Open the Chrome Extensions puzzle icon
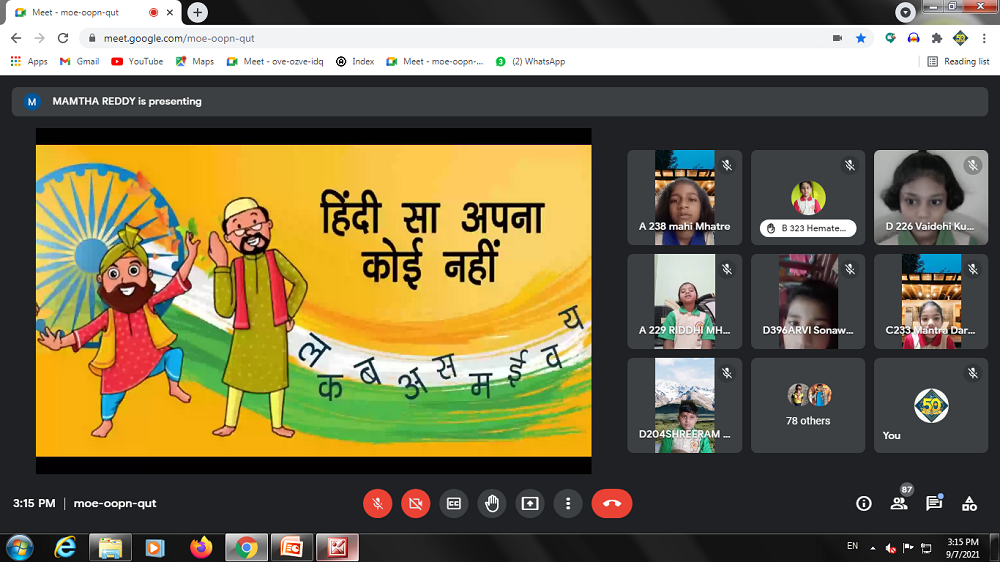This screenshot has width=1000, height=562. tap(937, 38)
